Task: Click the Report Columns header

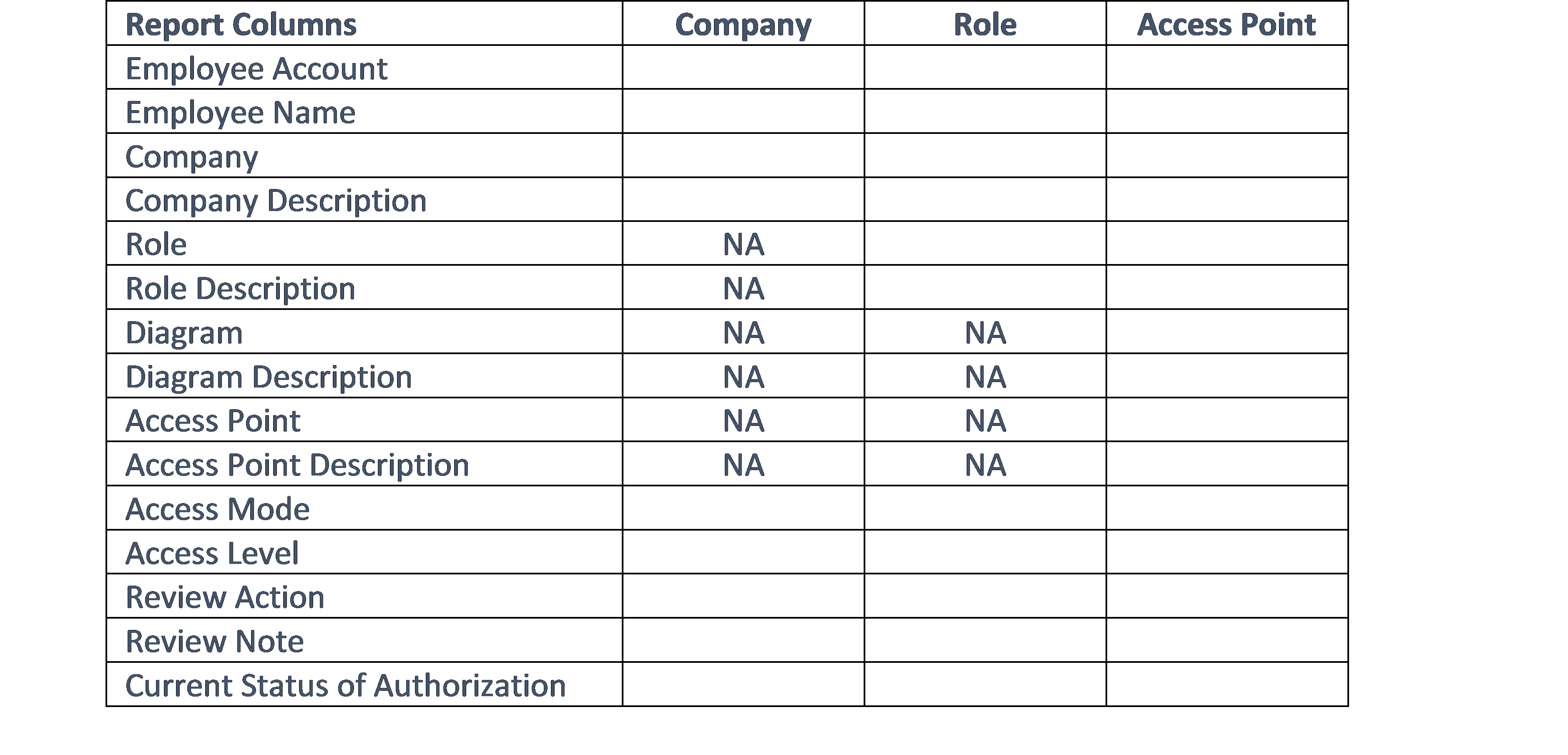Action: click(241, 25)
